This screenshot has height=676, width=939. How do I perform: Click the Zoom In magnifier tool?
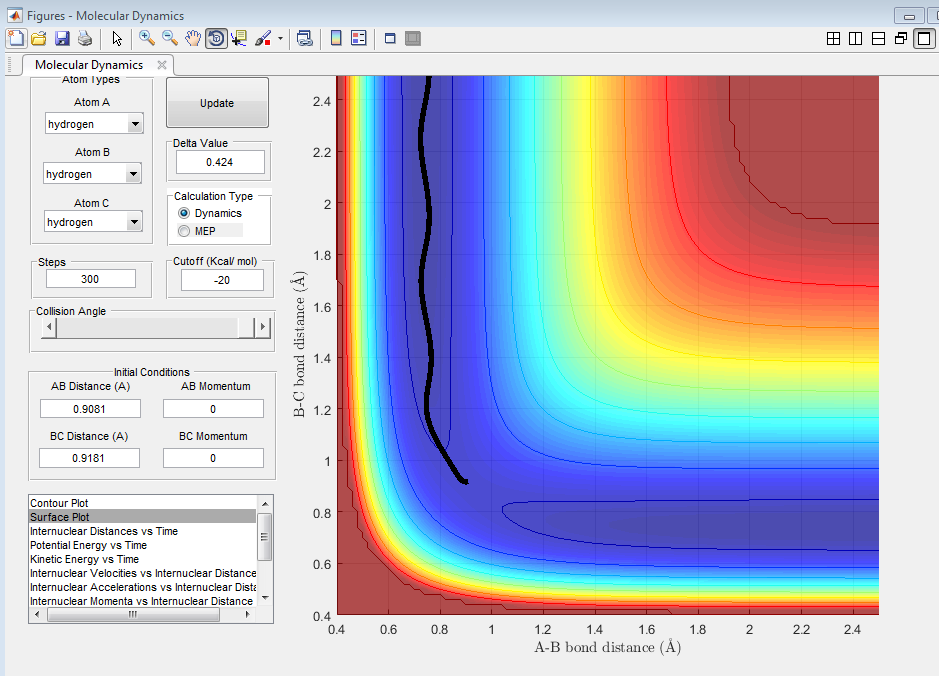(146, 38)
